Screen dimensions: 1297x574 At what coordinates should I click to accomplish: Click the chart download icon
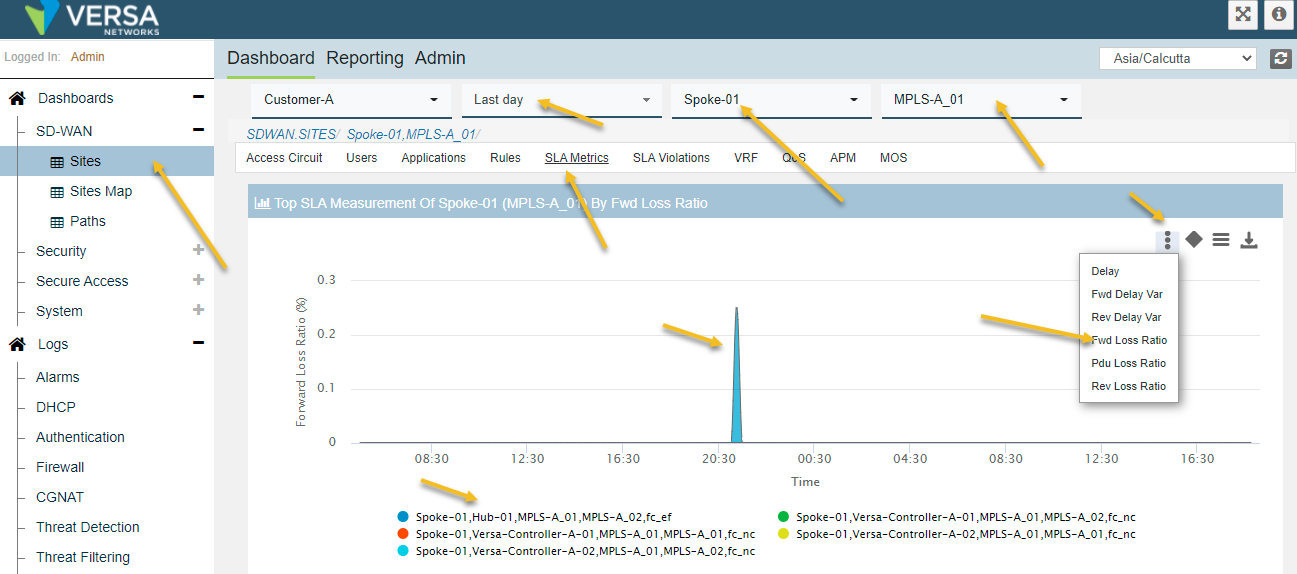point(1249,240)
